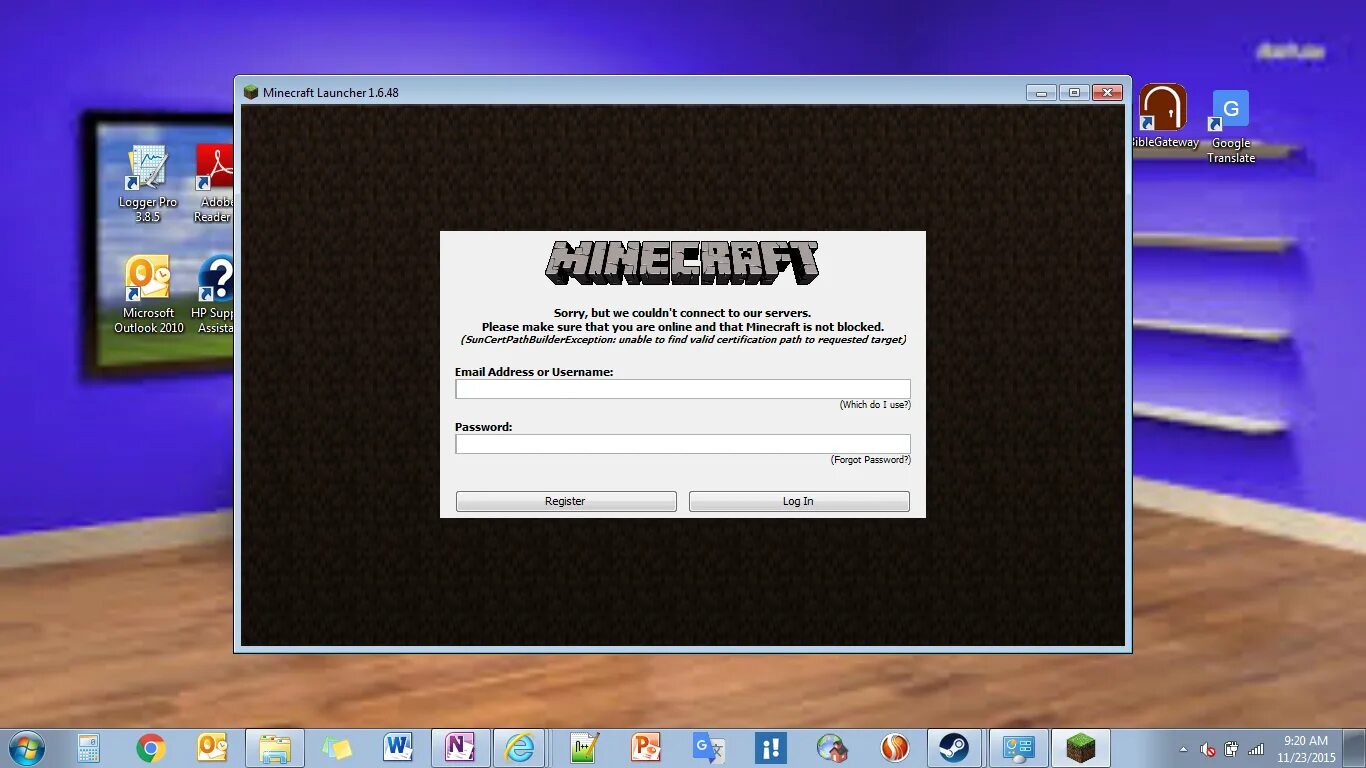Click the Log In button
The image size is (1366, 768).
[799, 501]
